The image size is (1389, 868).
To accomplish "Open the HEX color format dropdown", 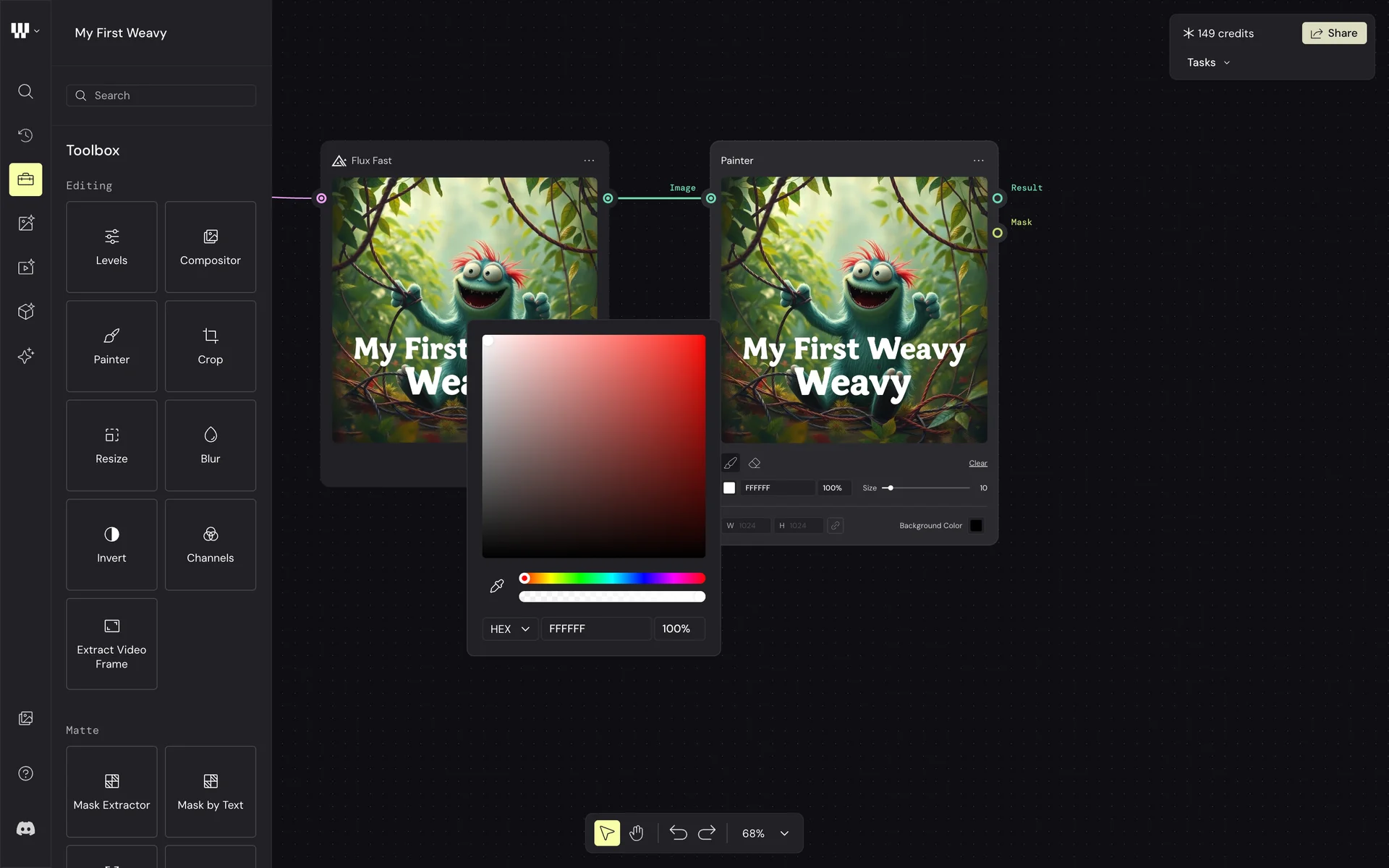I will pos(510,629).
